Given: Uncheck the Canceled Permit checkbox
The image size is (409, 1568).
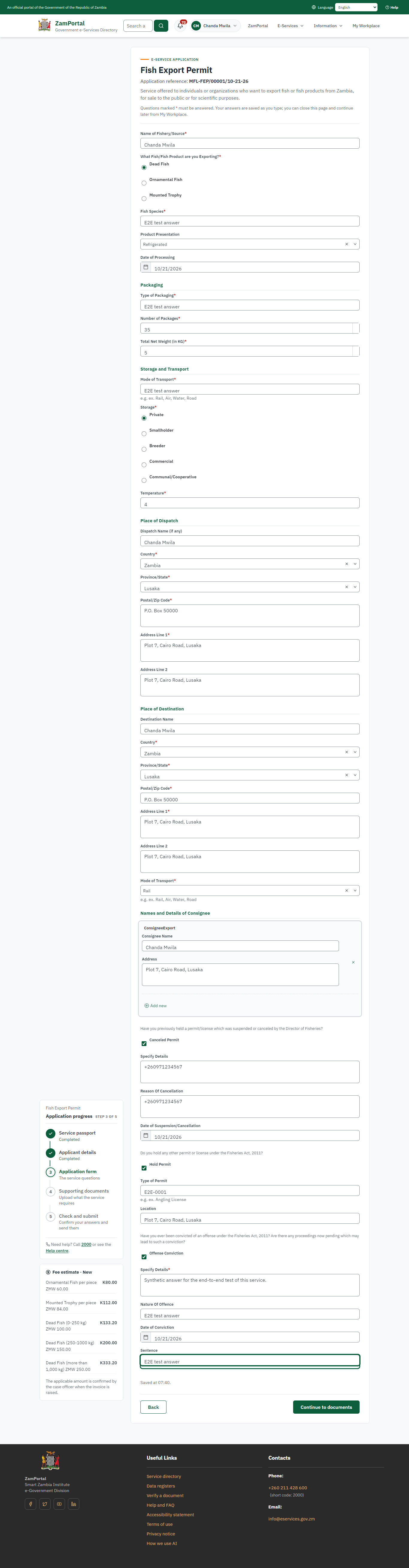Looking at the screenshot, I should pyautogui.click(x=144, y=1044).
